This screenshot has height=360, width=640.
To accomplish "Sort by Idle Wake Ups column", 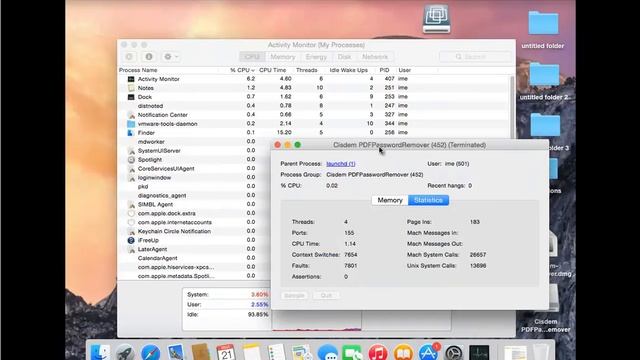I will click(349, 70).
